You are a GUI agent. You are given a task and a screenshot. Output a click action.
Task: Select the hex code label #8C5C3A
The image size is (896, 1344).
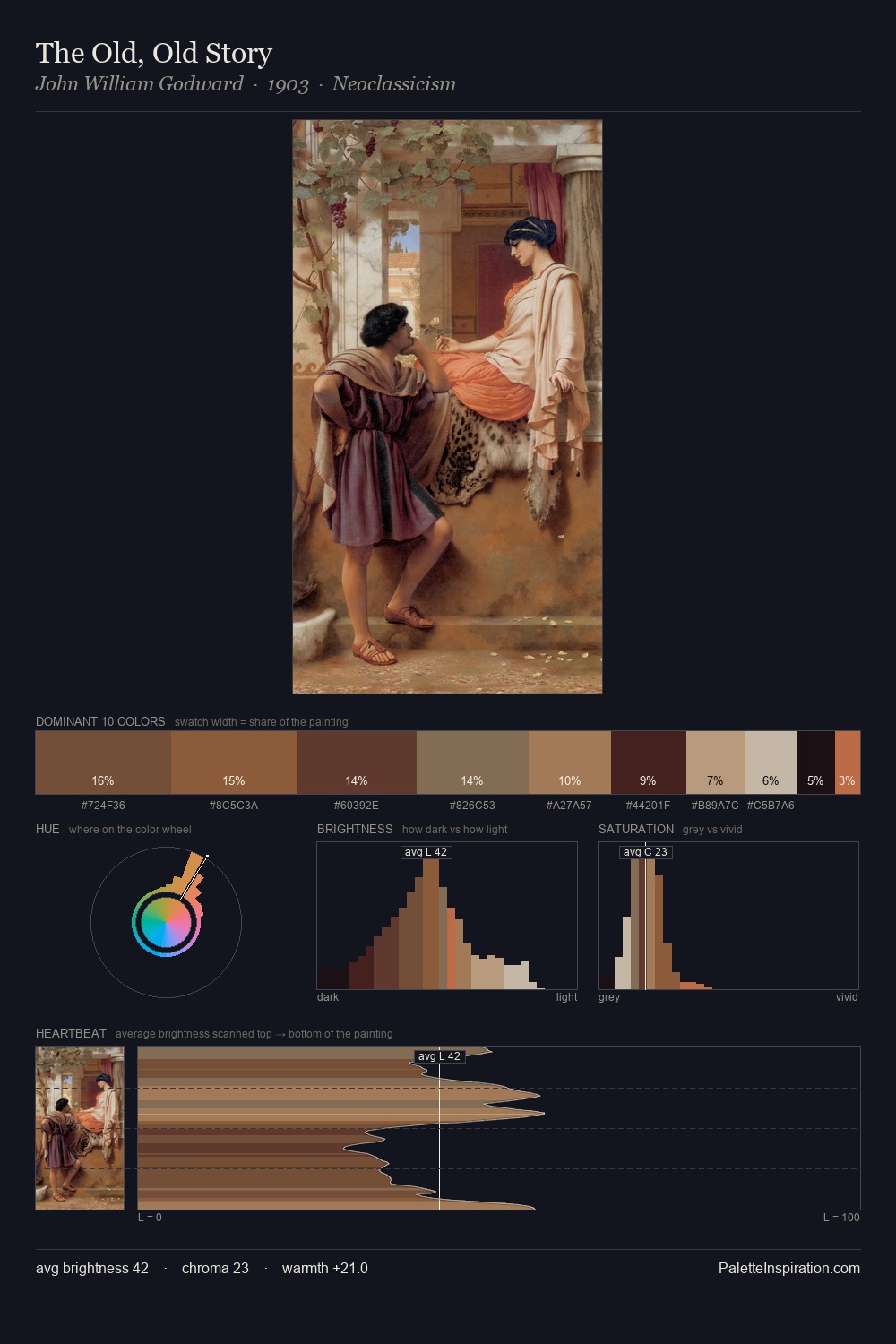pos(234,806)
